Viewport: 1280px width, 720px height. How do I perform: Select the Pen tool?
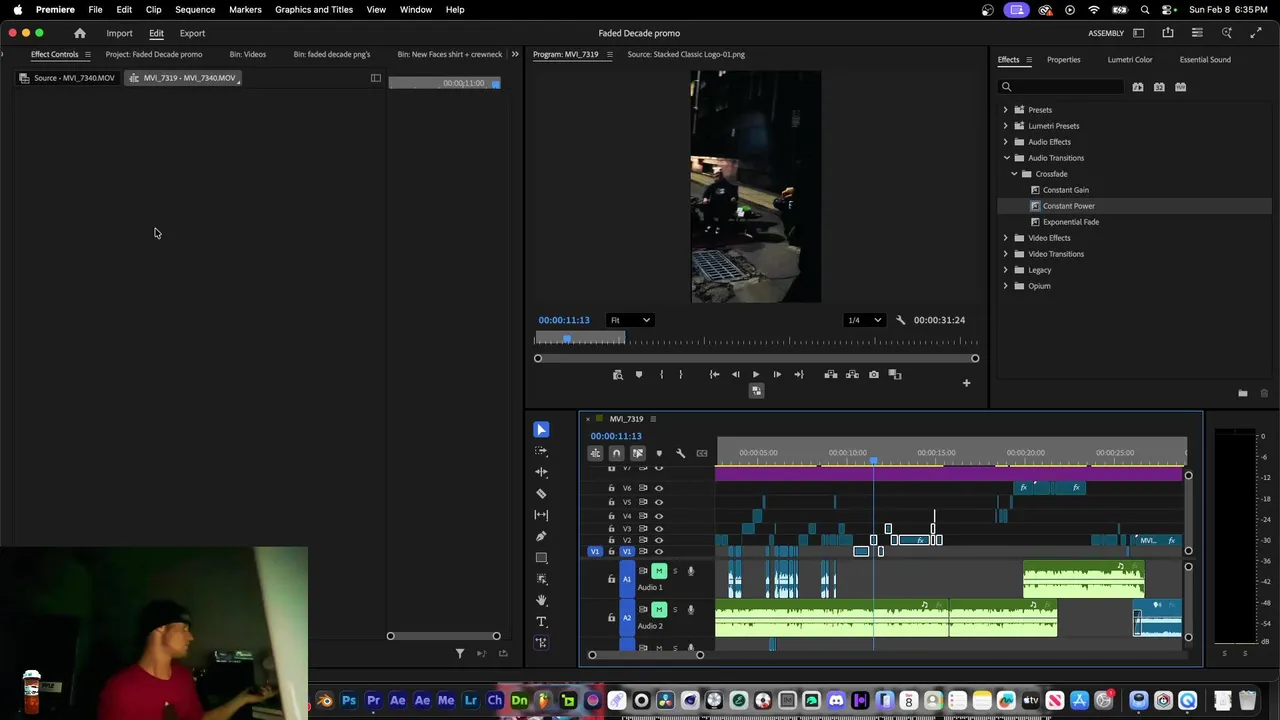[541, 536]
